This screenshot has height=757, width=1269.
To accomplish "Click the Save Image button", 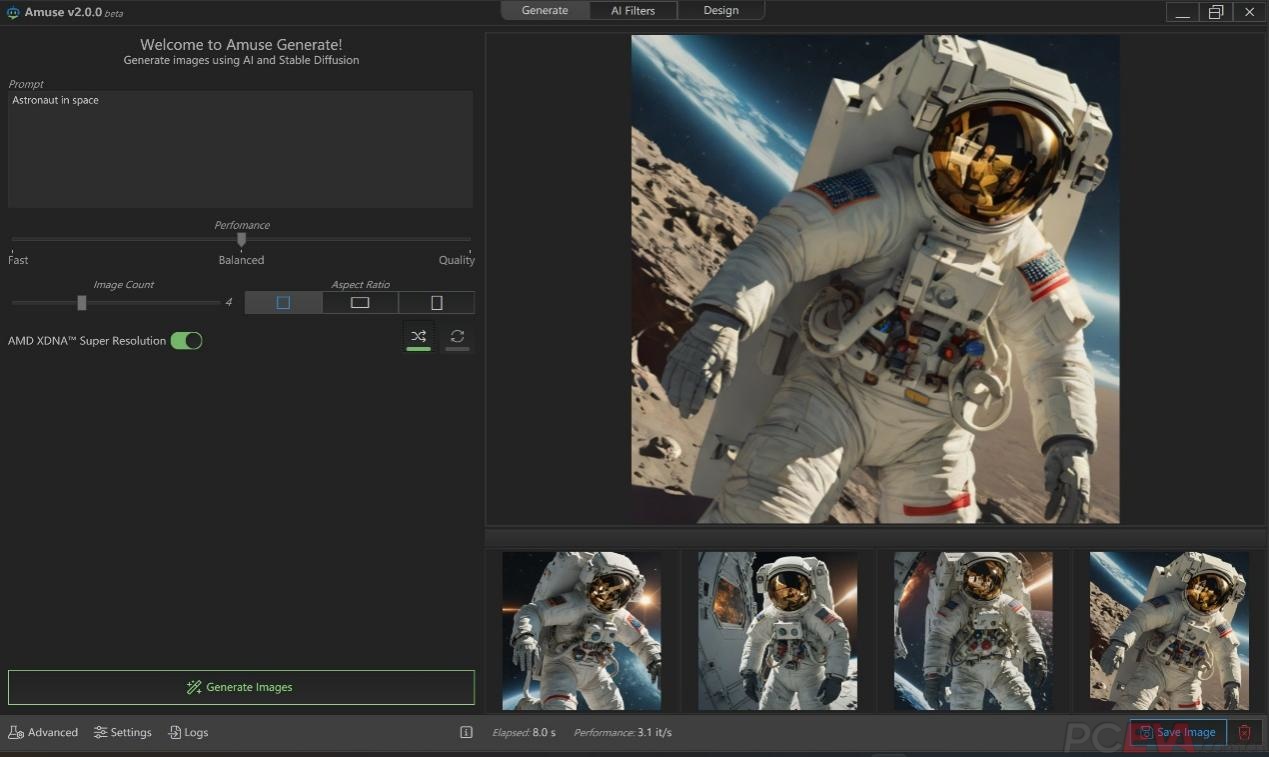I will point(1178,732).
